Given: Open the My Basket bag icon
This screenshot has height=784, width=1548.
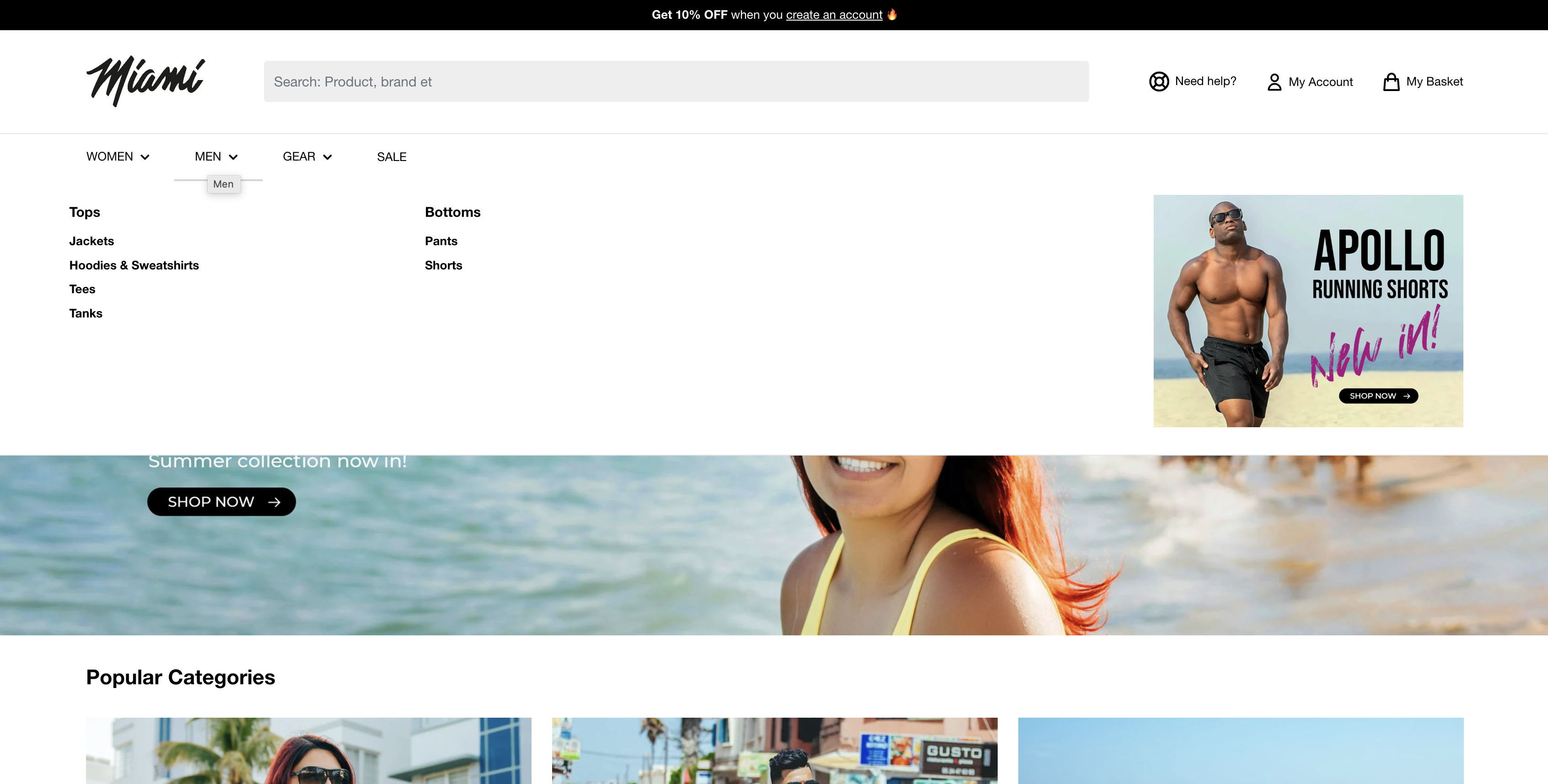Looking at the screenshot, I should click(1391, 82).
